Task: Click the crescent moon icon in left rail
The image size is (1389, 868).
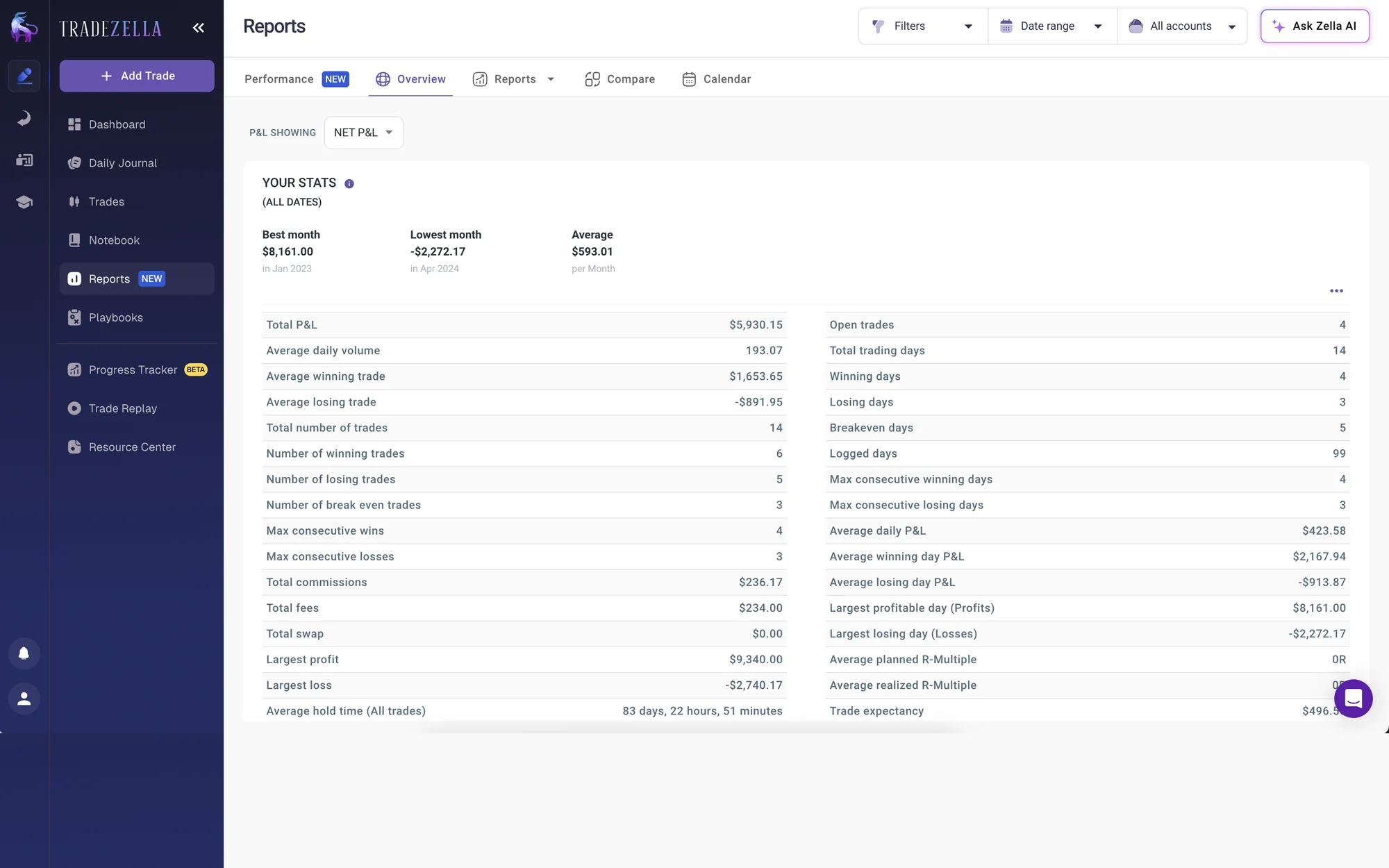Action: [24, 118]
